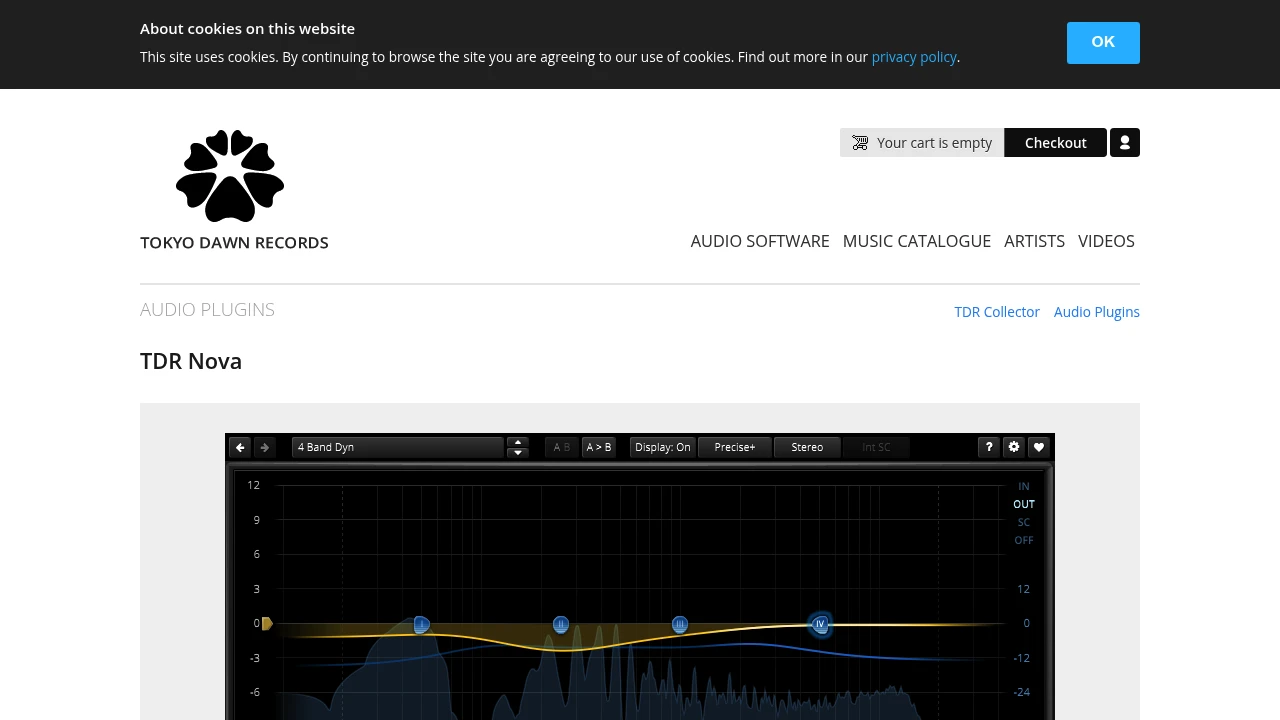Select band II handle on EQ curve

pos(561,624)
